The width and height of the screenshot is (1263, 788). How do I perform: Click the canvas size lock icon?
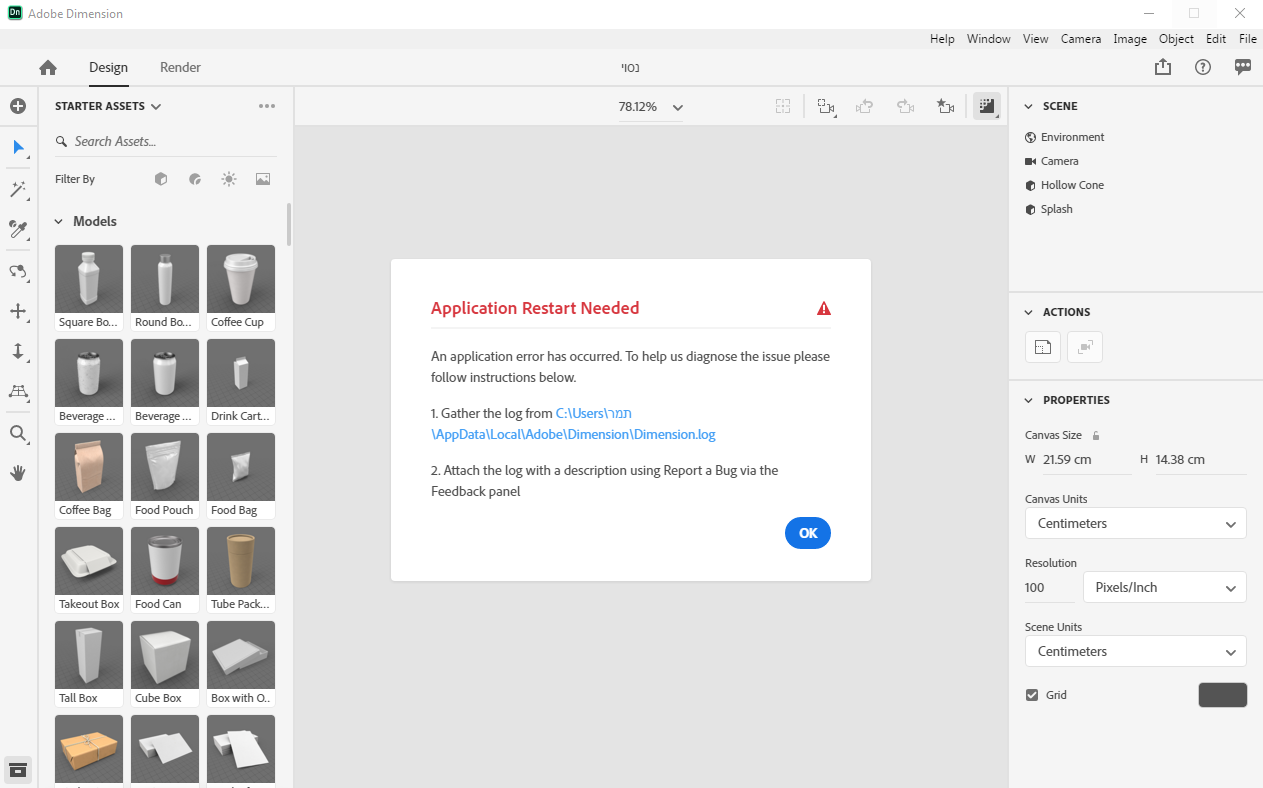1096,436
